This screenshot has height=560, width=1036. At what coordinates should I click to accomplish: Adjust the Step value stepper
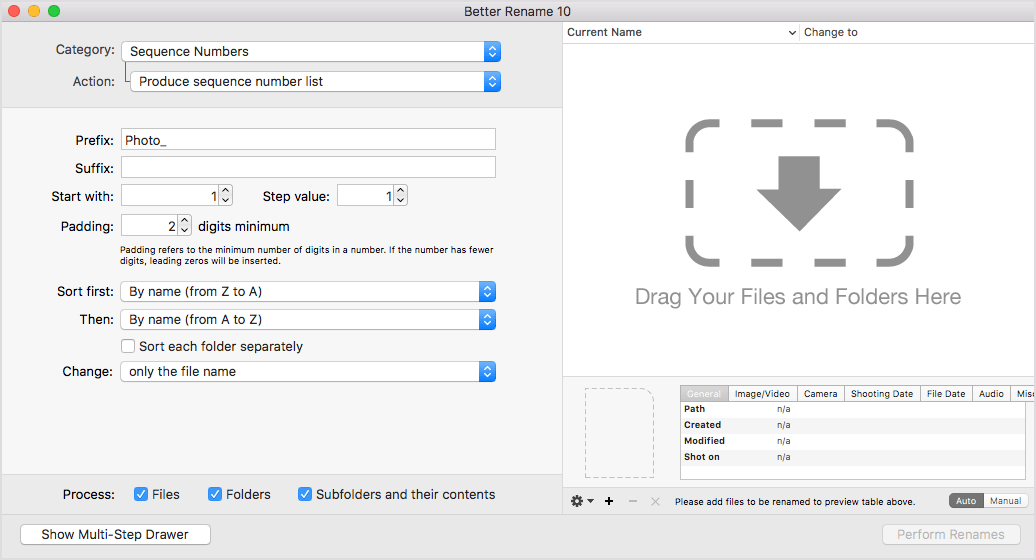click(400, 195)
